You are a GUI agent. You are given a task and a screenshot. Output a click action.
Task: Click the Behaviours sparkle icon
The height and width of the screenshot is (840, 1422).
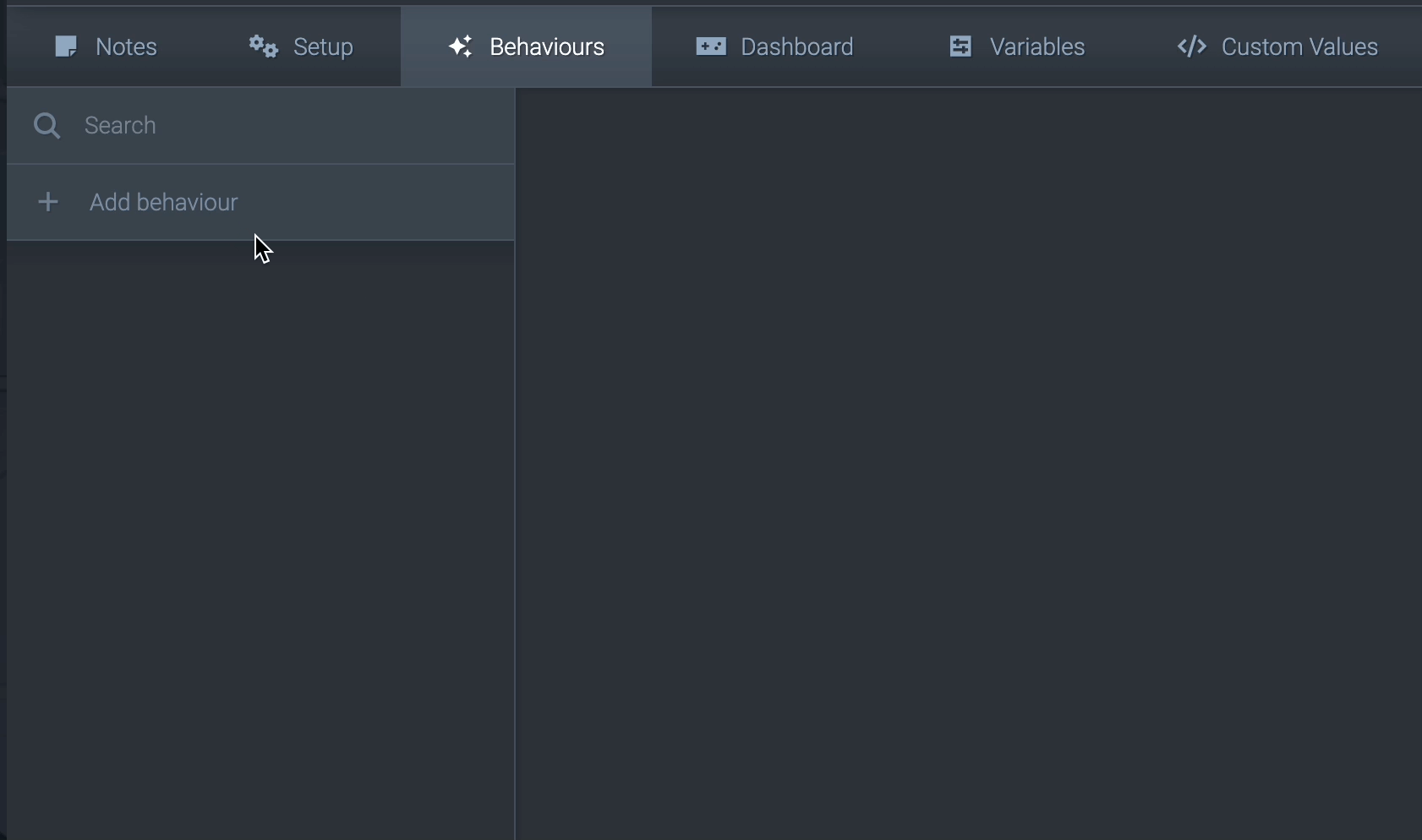[x=460, y=46]
